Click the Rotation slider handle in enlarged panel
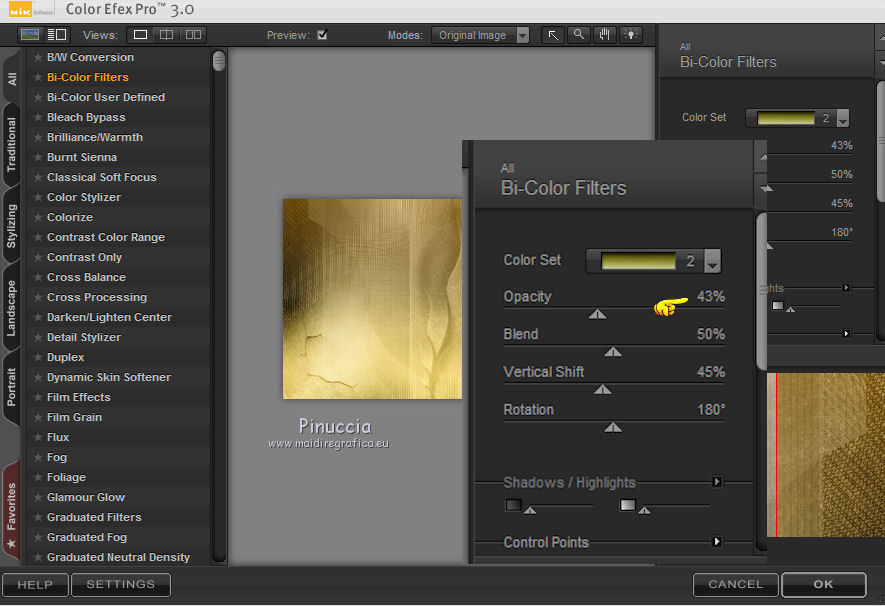Screen dimensions: 885x606 (613, 428)
